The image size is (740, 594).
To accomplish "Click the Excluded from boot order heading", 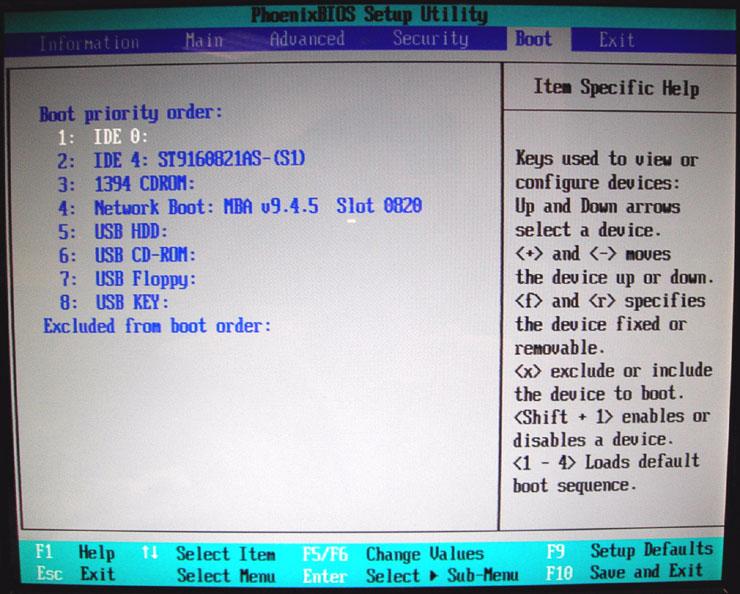I will tap(157, 326).
